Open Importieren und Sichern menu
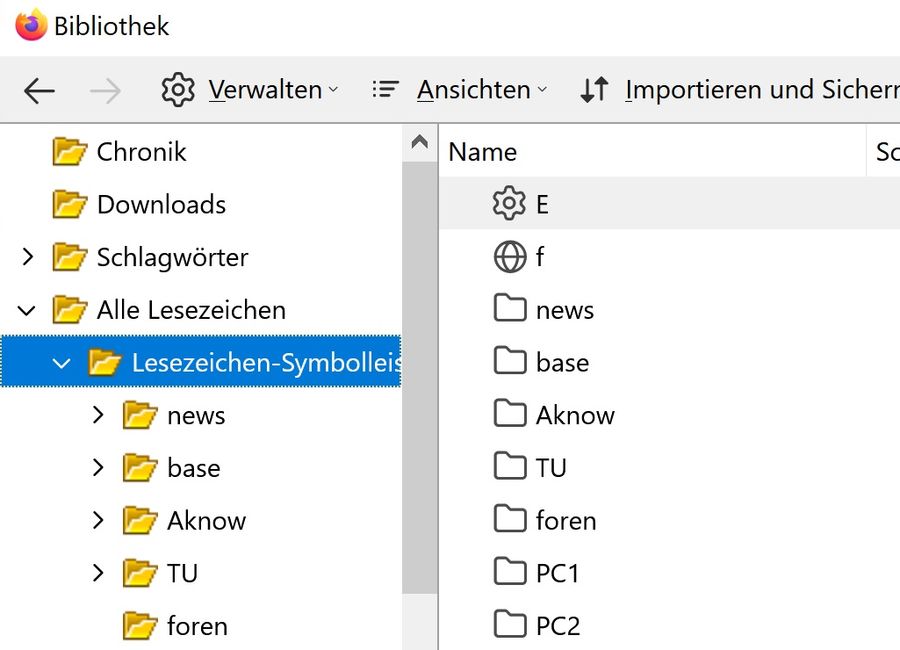Screen dimensions: 900x650 pos(740,90)
